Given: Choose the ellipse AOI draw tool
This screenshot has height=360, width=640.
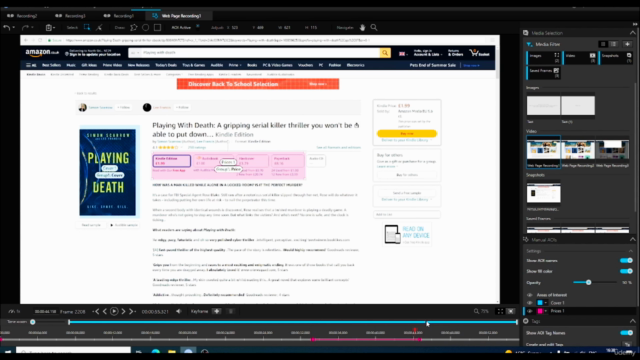Looking at the screenshot, I should [145, 28].
